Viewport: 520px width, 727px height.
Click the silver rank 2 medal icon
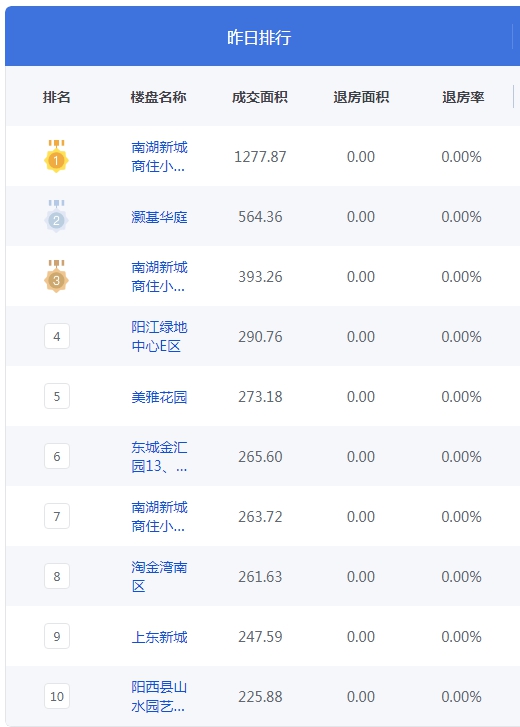click(57, 217)
